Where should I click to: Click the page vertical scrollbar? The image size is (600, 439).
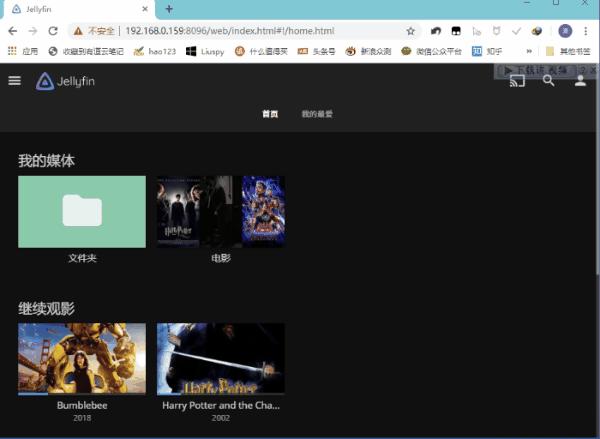[597, 168]
